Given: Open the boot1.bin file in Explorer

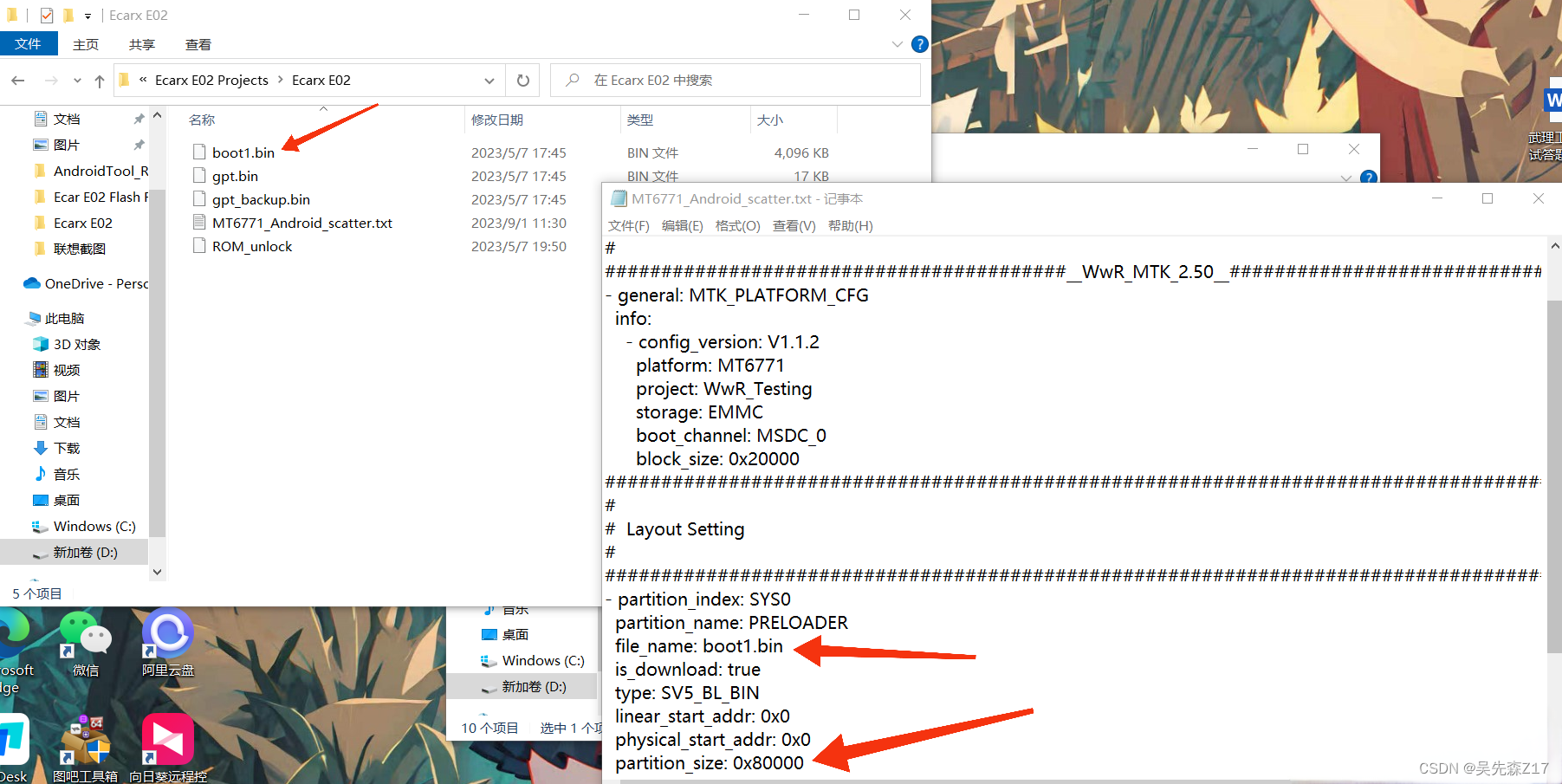Looking at the screenshot, I should pyautogui.click(x=243, y=152).
